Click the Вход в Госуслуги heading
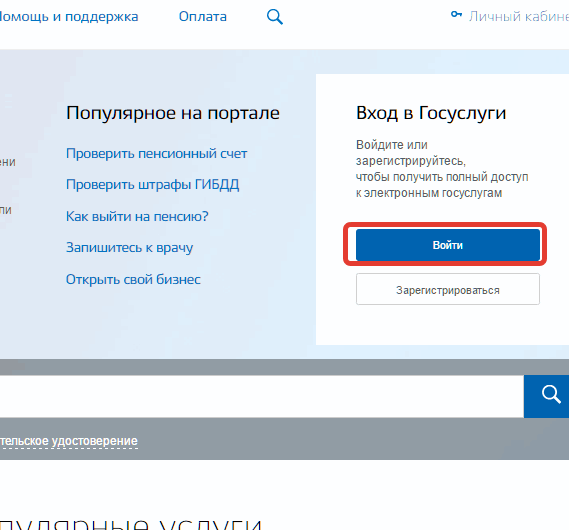This screenshot has height=530, width=569. click(431, 113)
